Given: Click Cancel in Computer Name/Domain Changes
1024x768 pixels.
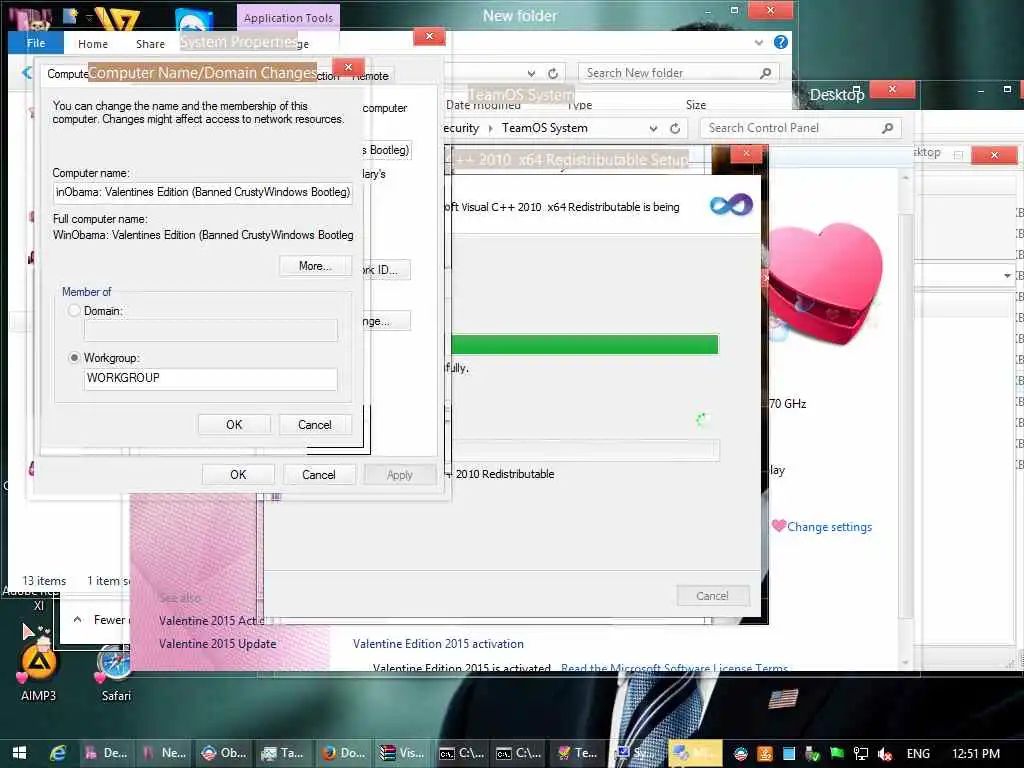Looking at the screenshot, I should point(315,424).
